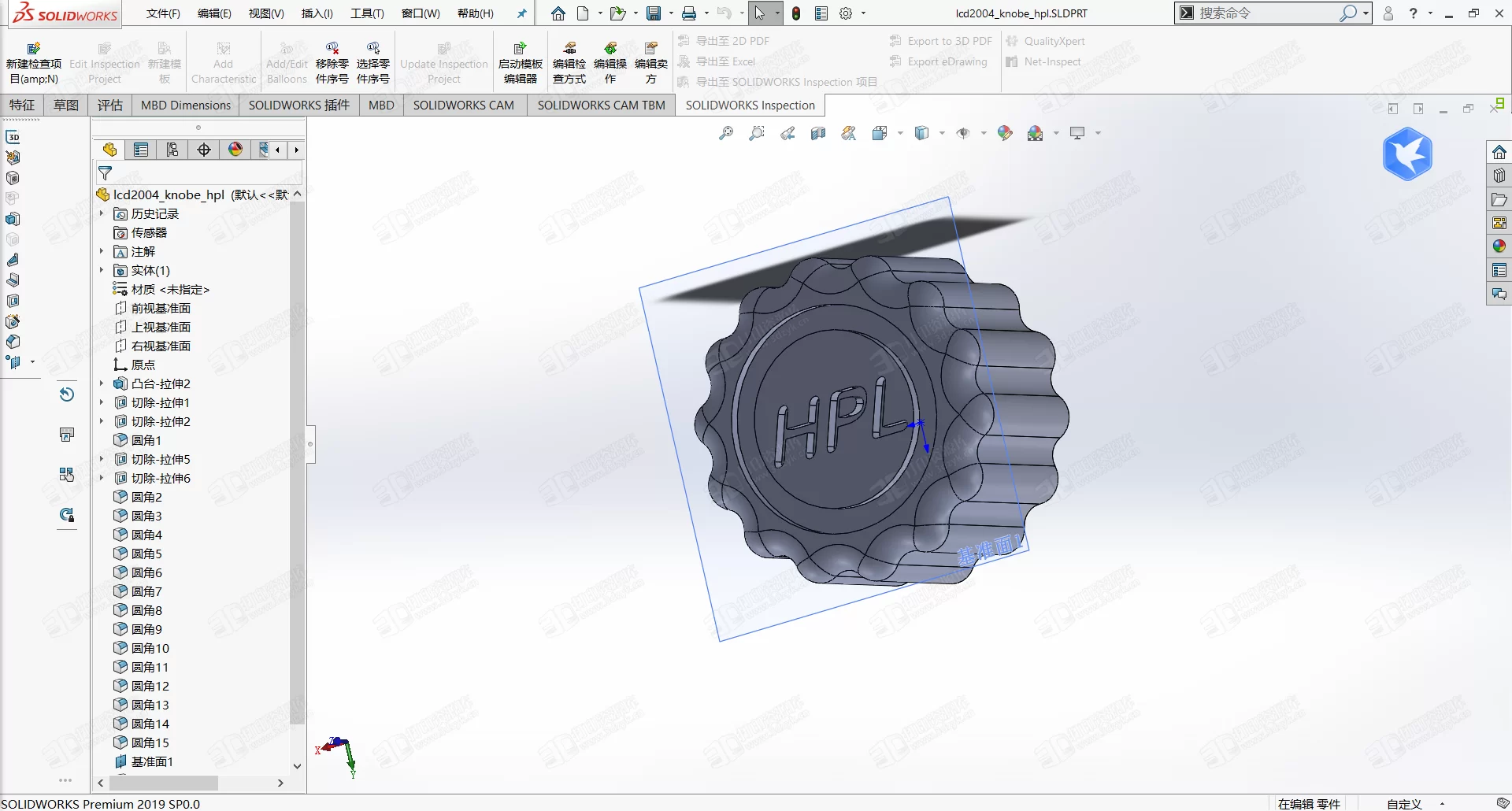Select the 前视基准面 plane in tree

tap(153, 308)
